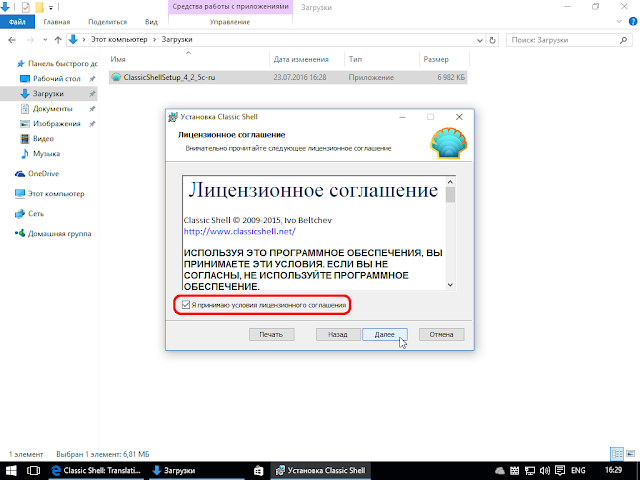Click ENG language indicator in tray
The width and height of the screenshot is (640, 480).
578,471
